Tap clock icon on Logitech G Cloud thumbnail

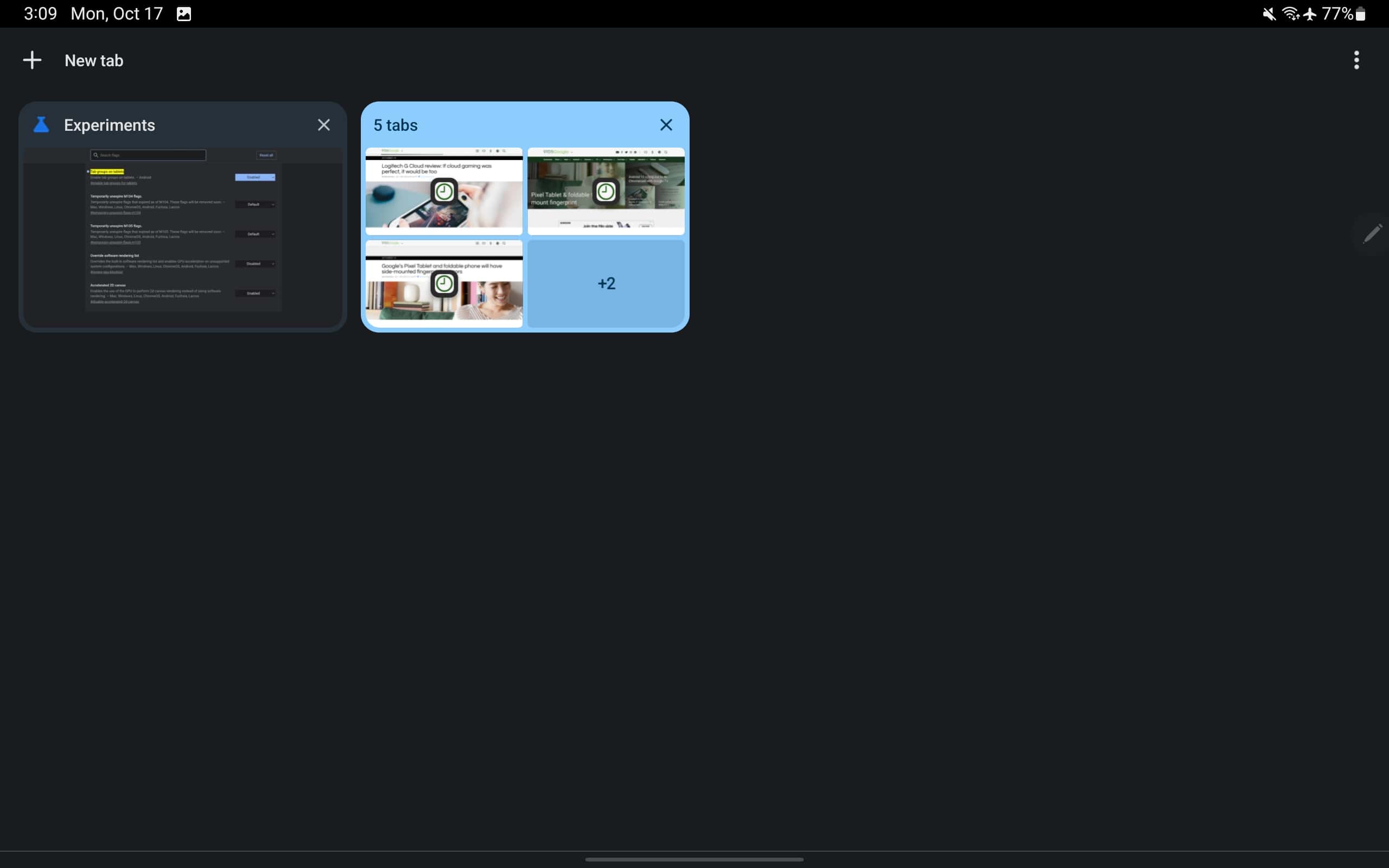click(444, 192)
